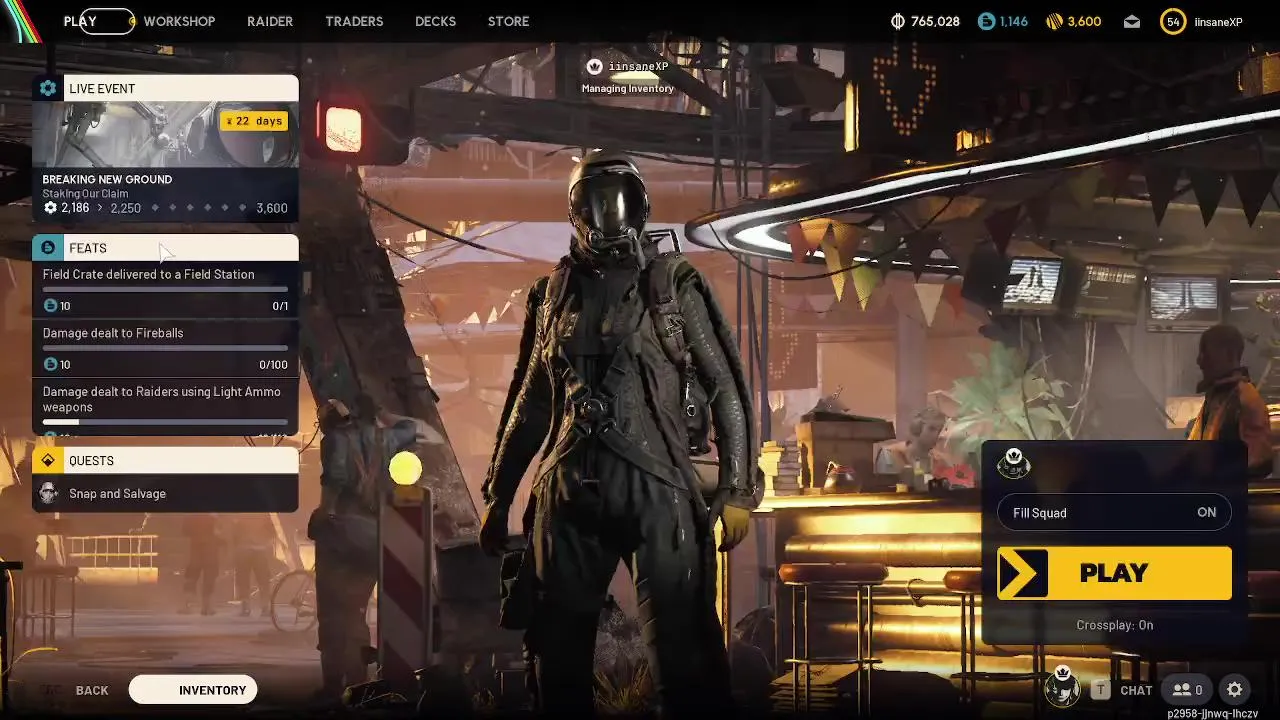Click the INVENTORY button
Screen dimensions: 1280x720
click(x=193, y=690)
